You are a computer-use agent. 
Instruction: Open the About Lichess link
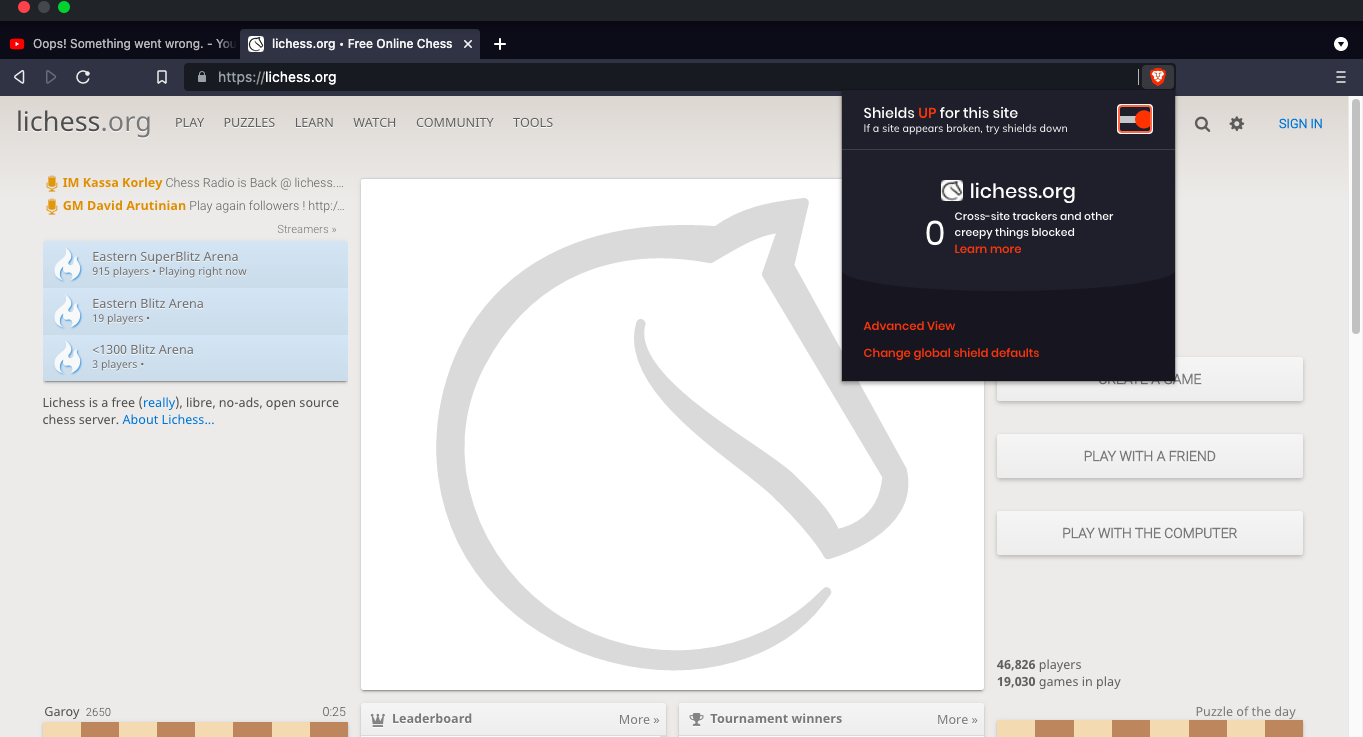tap(168, 420)
